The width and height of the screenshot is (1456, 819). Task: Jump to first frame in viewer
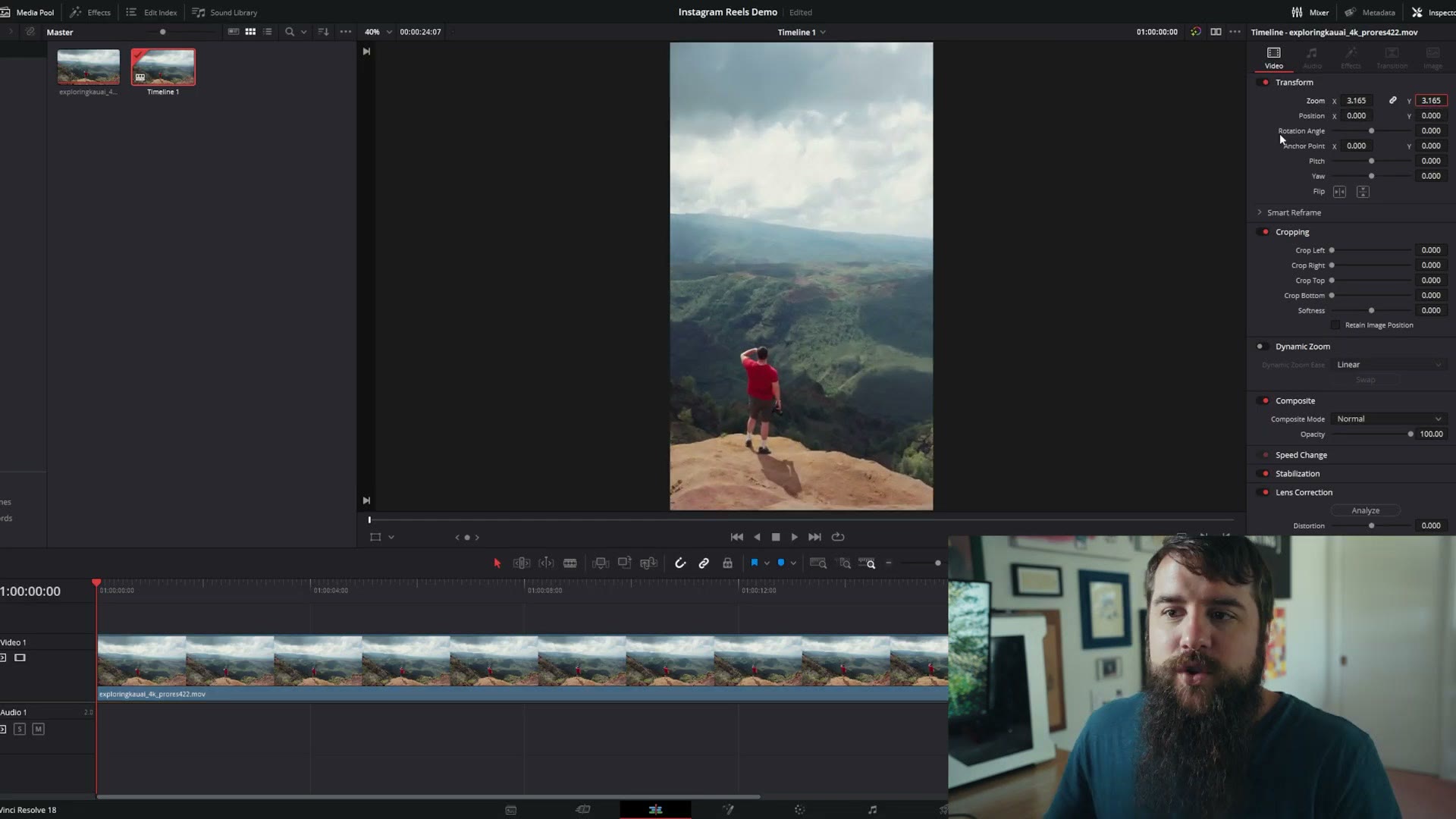[x=736, y=537]
